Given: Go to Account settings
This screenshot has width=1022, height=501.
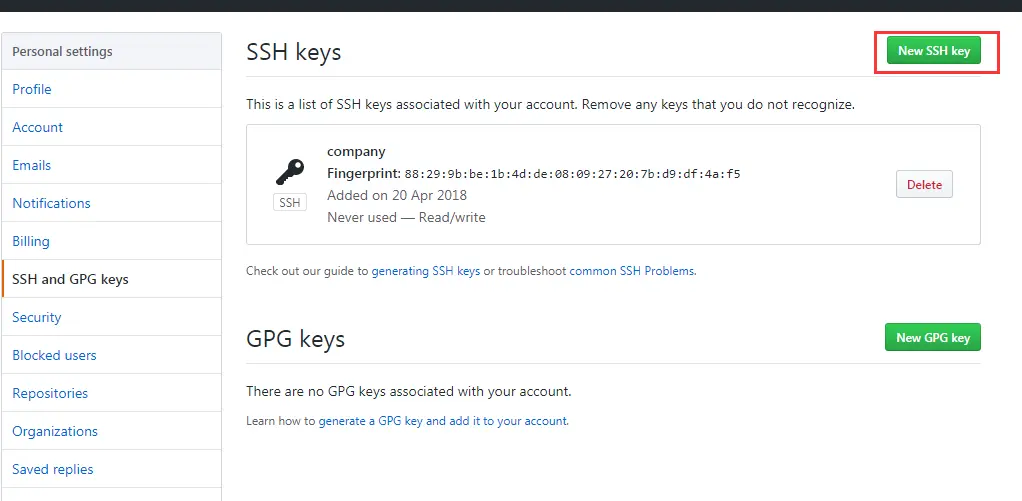Looking at the screenshot, I should click(x=38, y=127).
